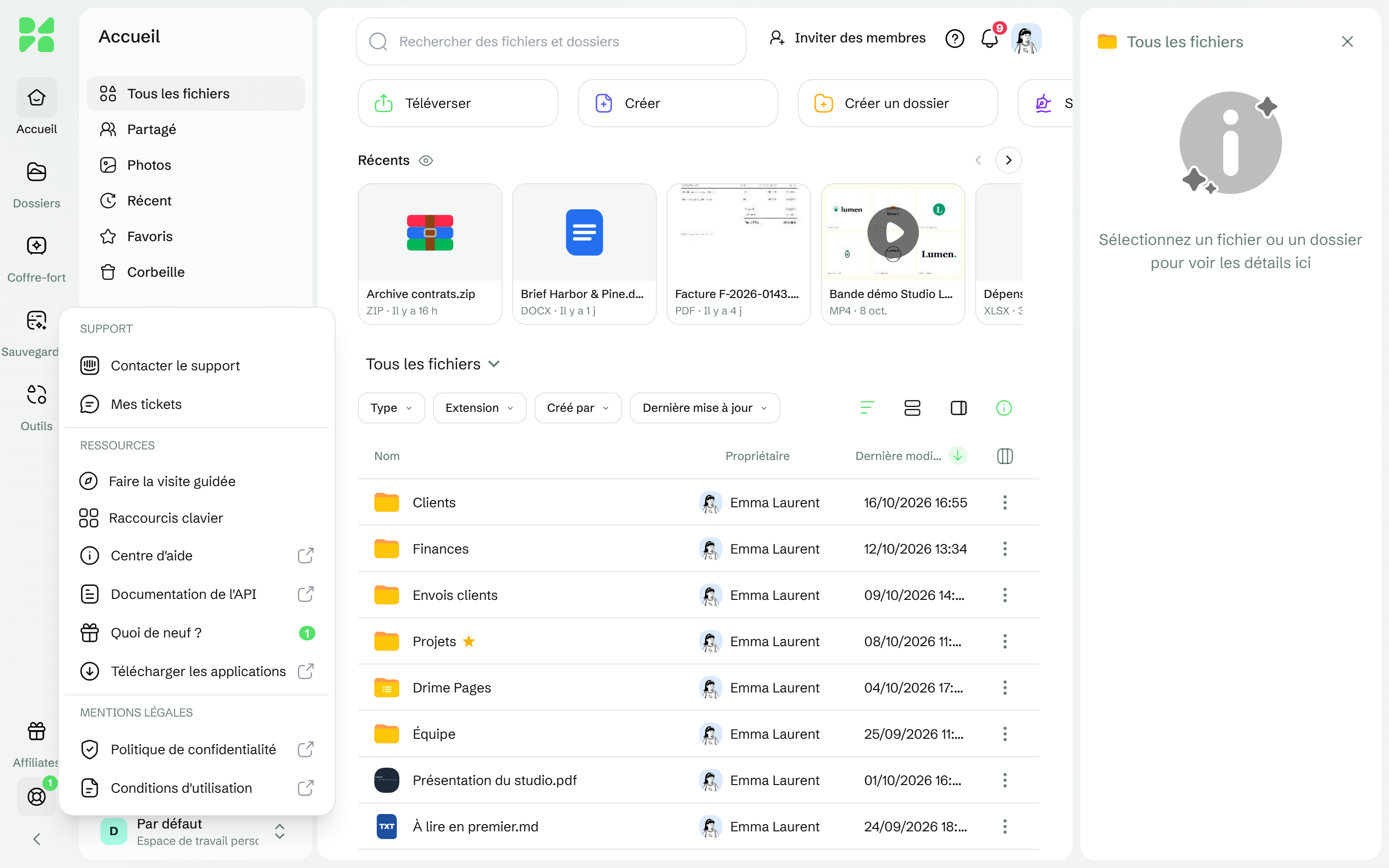Click the help question mark icon

pos(954,39)
